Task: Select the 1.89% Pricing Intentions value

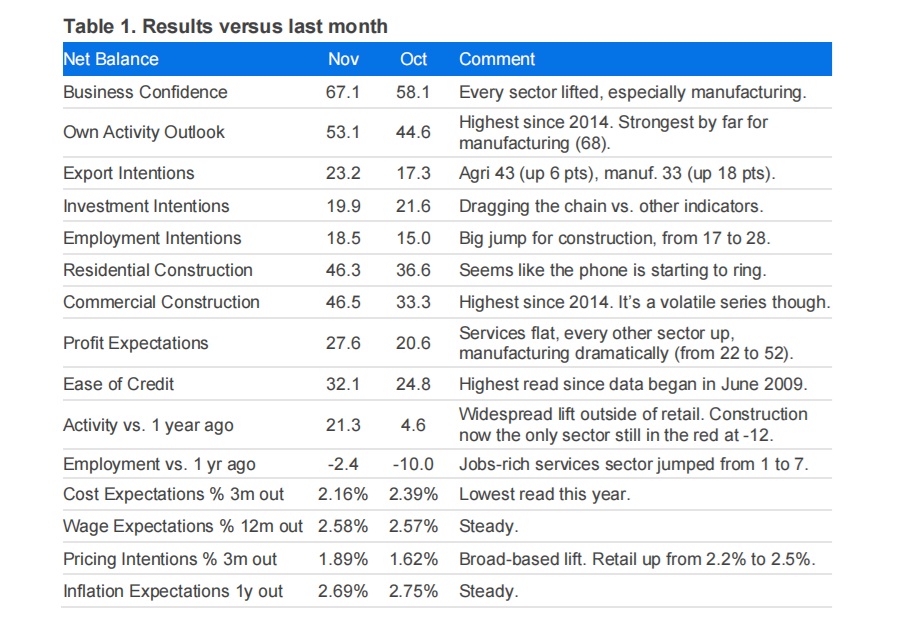Action: tap(343, 559)
